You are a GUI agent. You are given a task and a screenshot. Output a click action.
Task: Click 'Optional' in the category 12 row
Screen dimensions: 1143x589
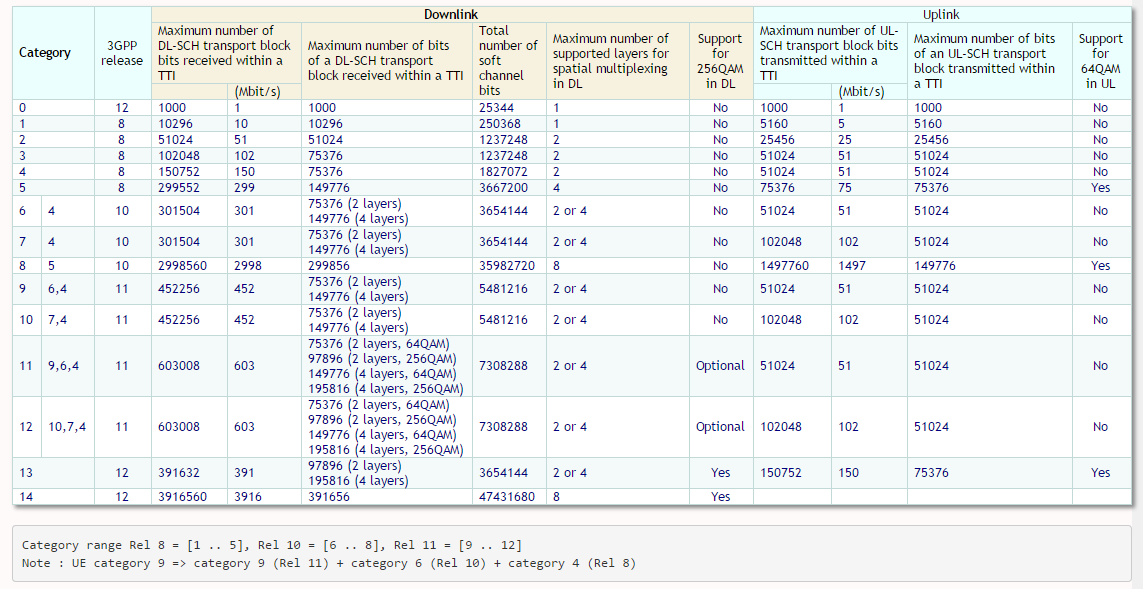click(x=720, y=427)
